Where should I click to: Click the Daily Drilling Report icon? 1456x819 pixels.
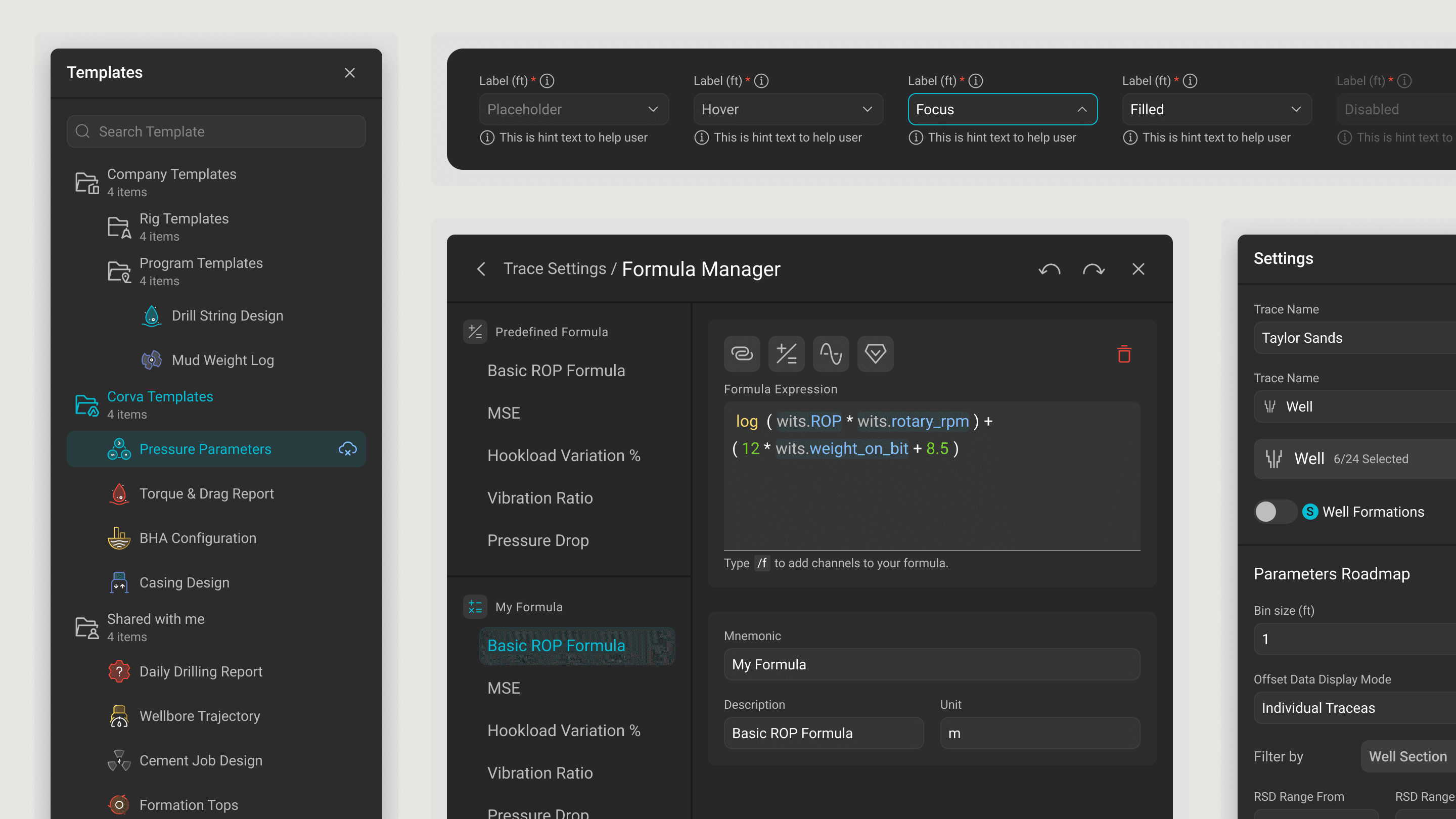119,671
